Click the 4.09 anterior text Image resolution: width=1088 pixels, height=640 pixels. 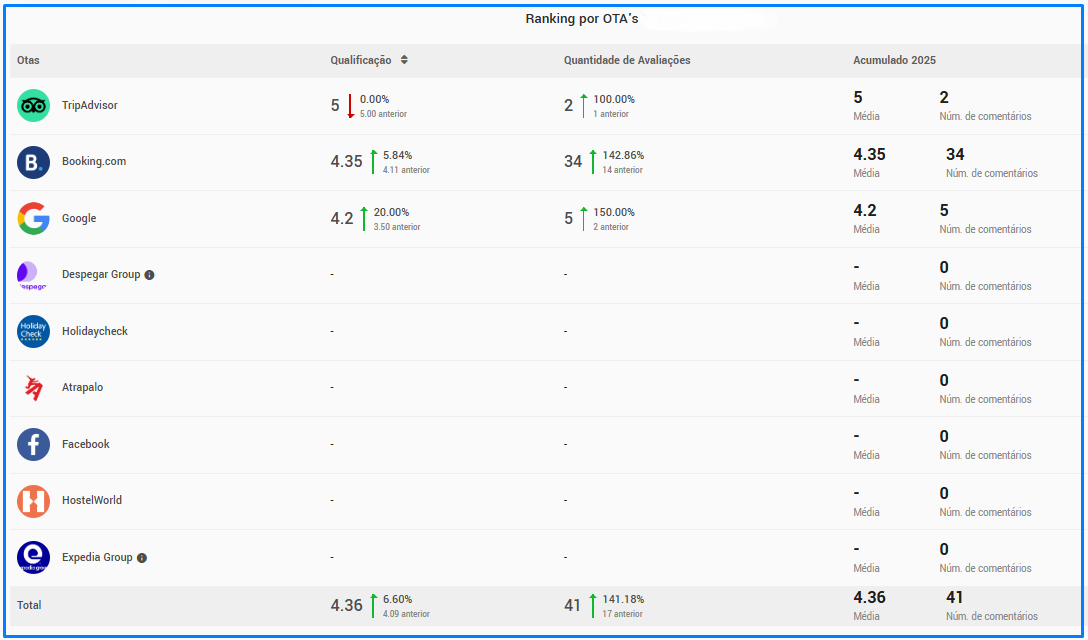coord(406,614)
